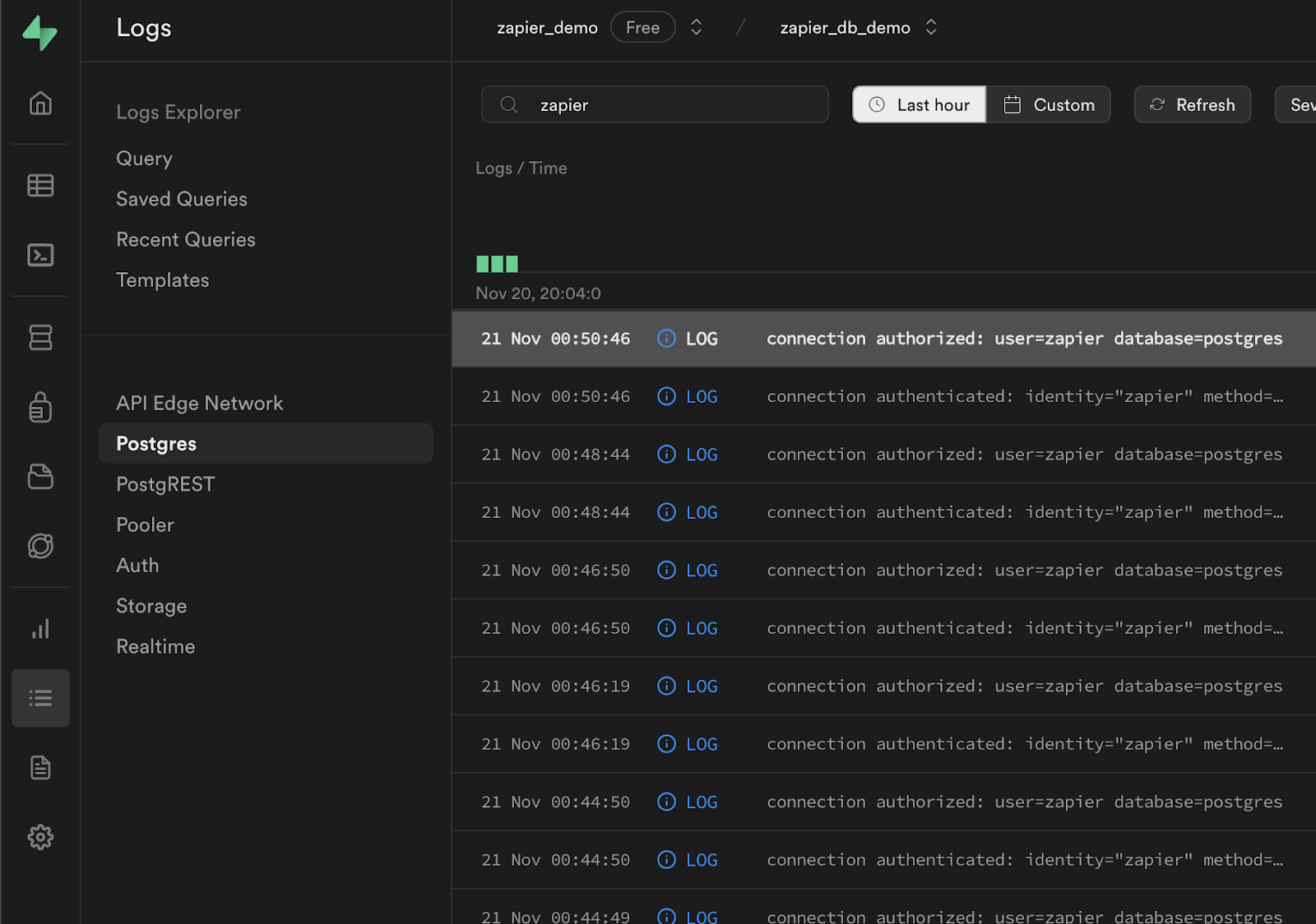Click info icon on 00:50:46 authorized row
This screenshot has width=1316, height=924.
click(x=666, y=339)
